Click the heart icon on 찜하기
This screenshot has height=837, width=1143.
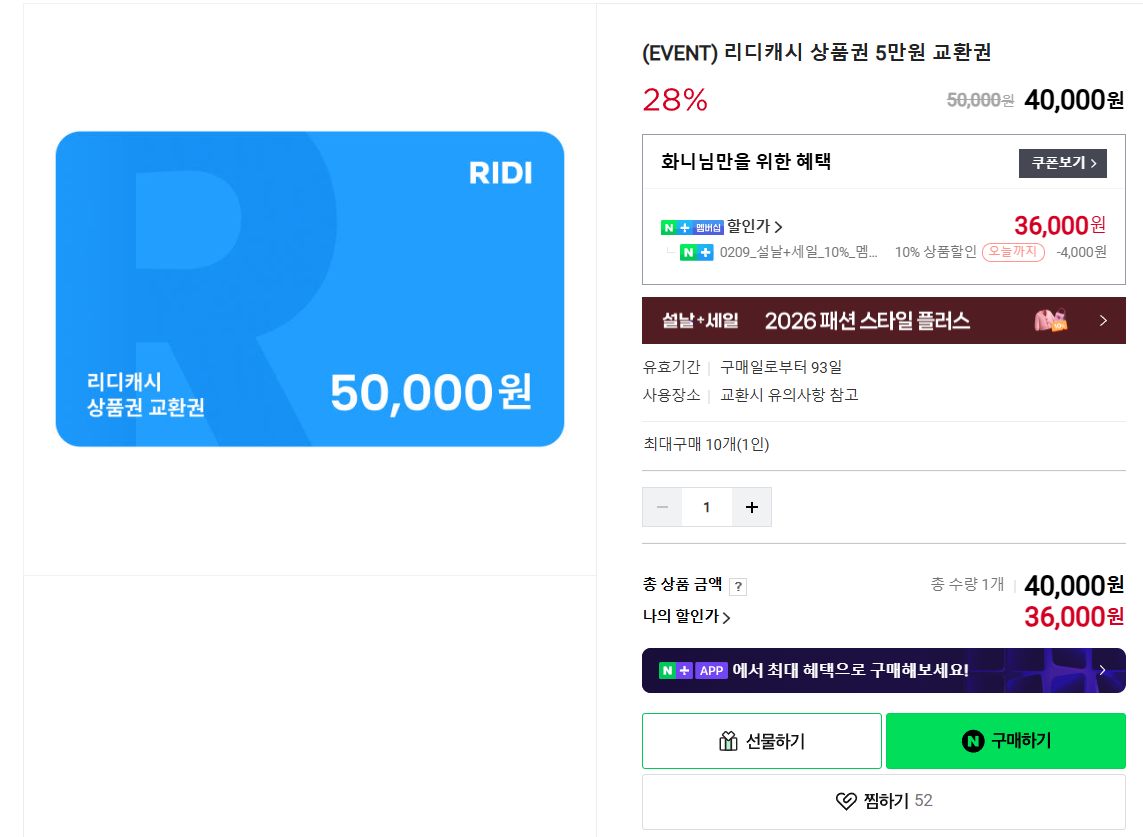[x=846, y=801]
